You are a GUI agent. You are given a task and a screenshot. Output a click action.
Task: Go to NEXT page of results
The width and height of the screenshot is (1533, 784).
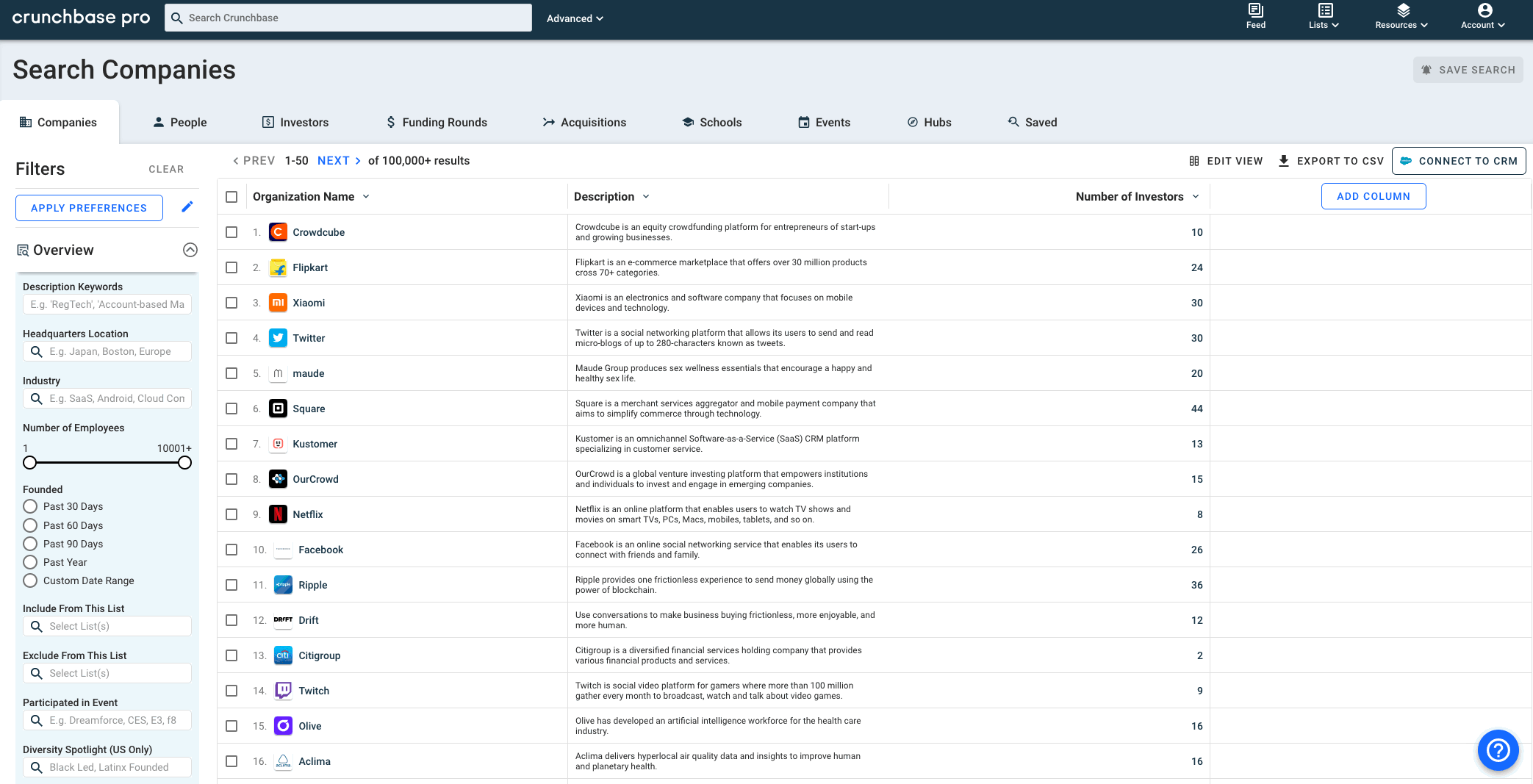click(340, 161)
